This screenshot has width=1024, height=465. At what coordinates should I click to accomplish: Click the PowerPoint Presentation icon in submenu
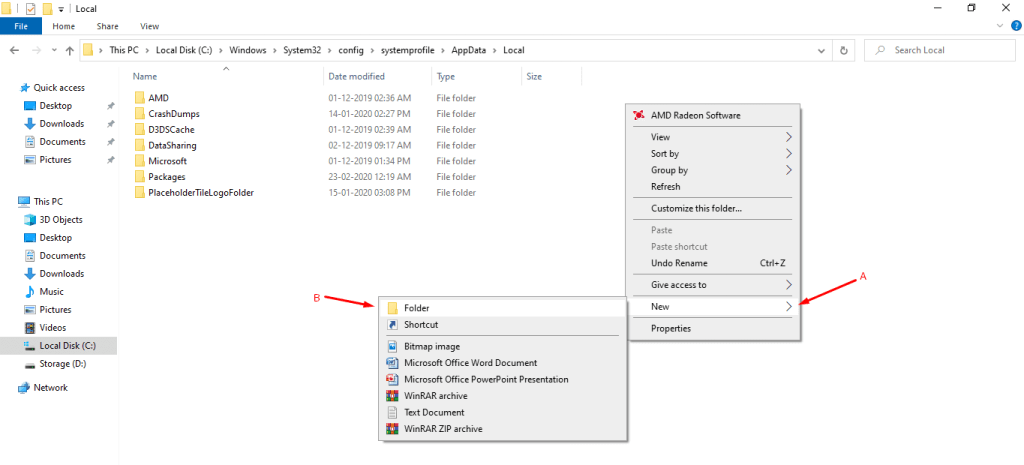[392, 379]
